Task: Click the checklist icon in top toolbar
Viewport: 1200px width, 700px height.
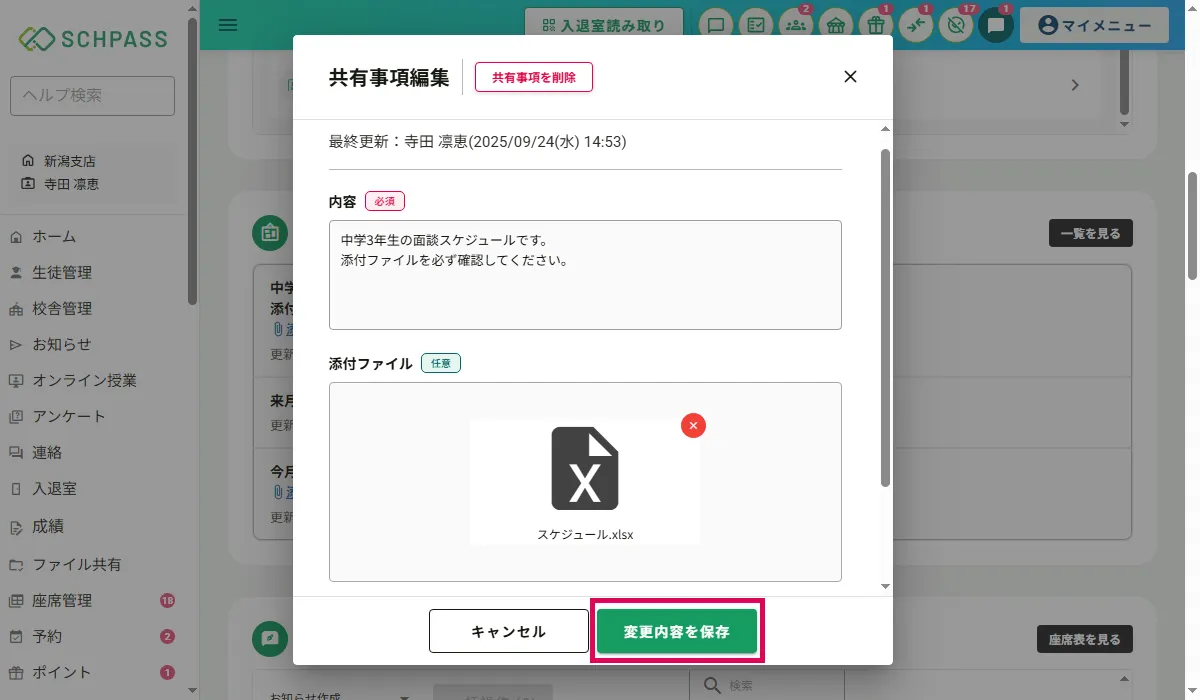Action: pyautogui.click(x=756, y=26)
